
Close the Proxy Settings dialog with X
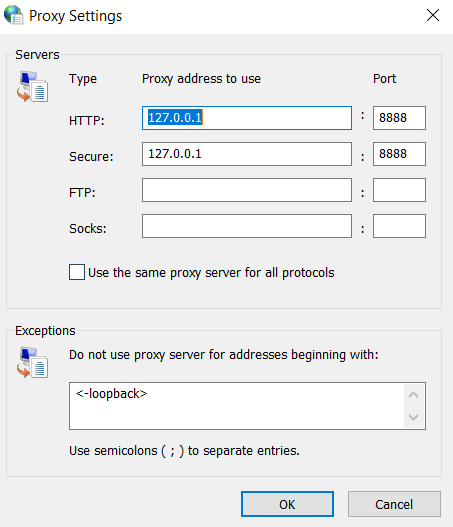click(x=433, y=15)
